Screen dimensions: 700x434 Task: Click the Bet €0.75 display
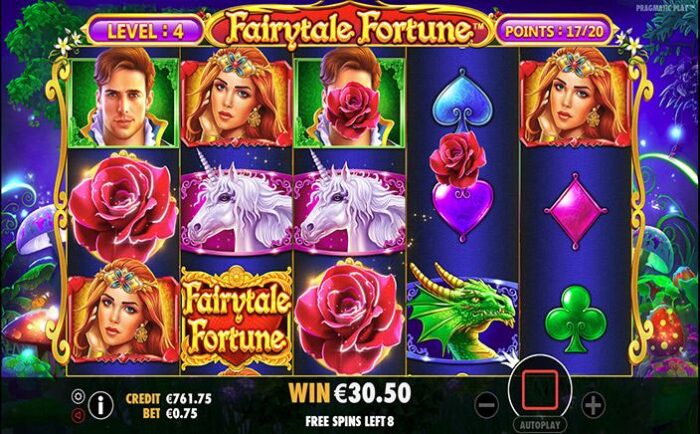coord(170,413)
